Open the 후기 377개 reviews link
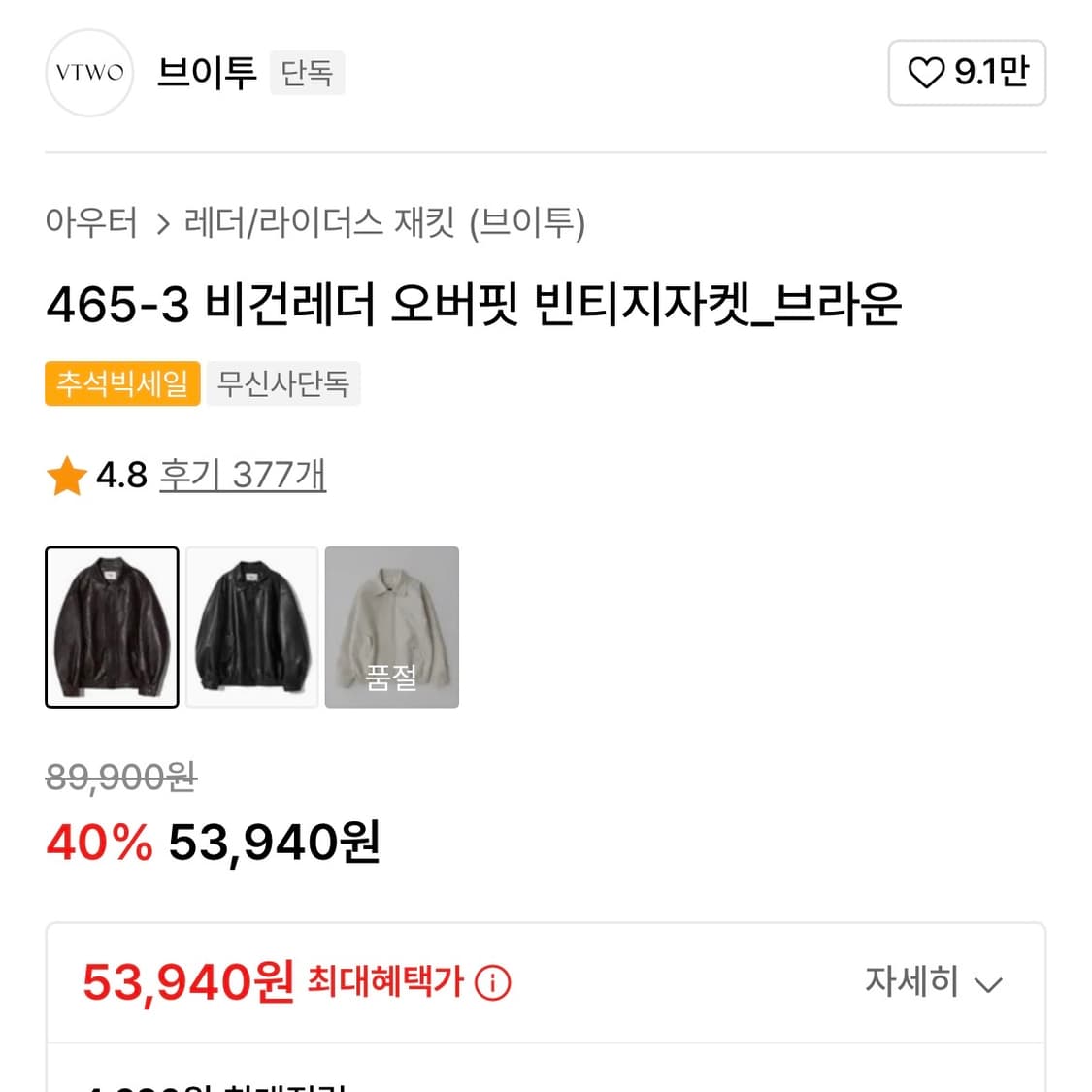Screen dimensions: 1092x1092 coord(243,476)
